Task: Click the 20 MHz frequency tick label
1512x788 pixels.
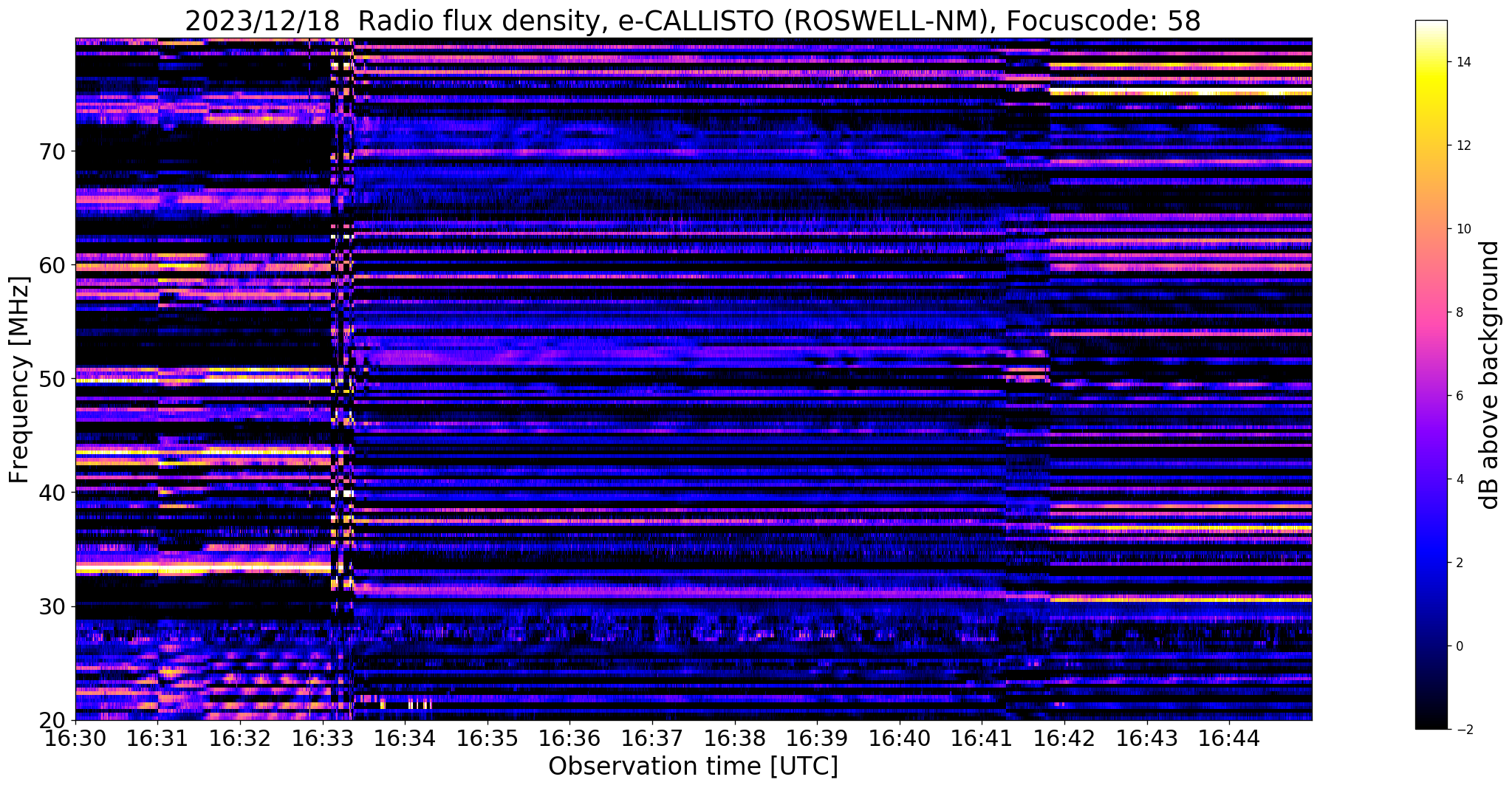Action: point(52,720)
